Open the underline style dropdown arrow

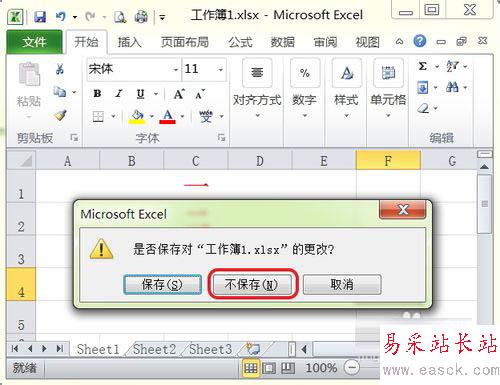point(156,94)
